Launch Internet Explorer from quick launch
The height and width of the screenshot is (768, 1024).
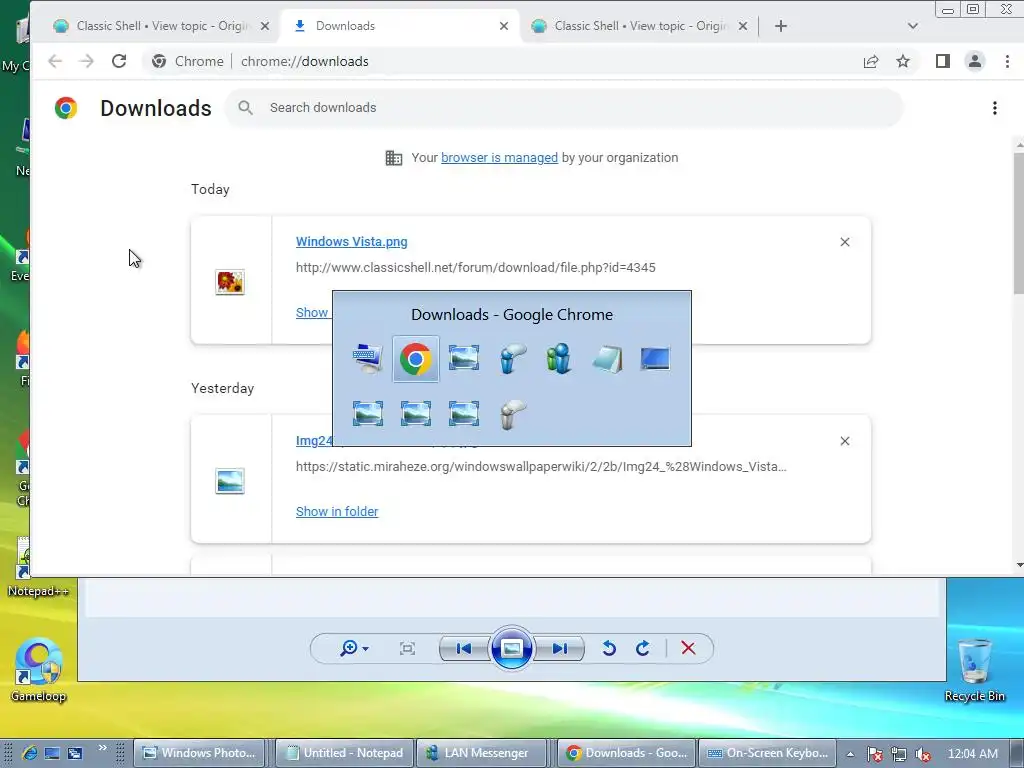[x=29, y=753]
